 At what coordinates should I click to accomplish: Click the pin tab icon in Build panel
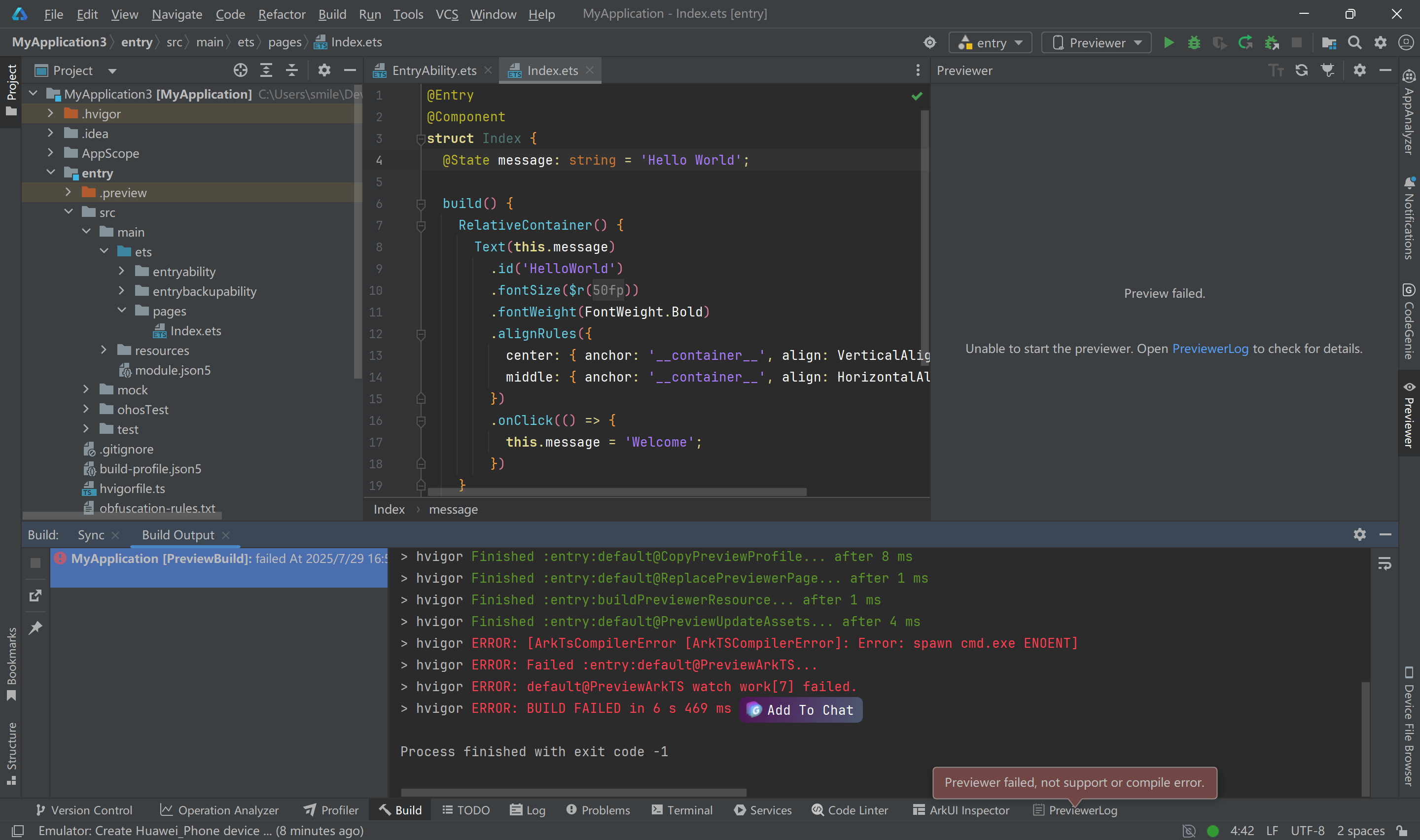click(35, 627)
